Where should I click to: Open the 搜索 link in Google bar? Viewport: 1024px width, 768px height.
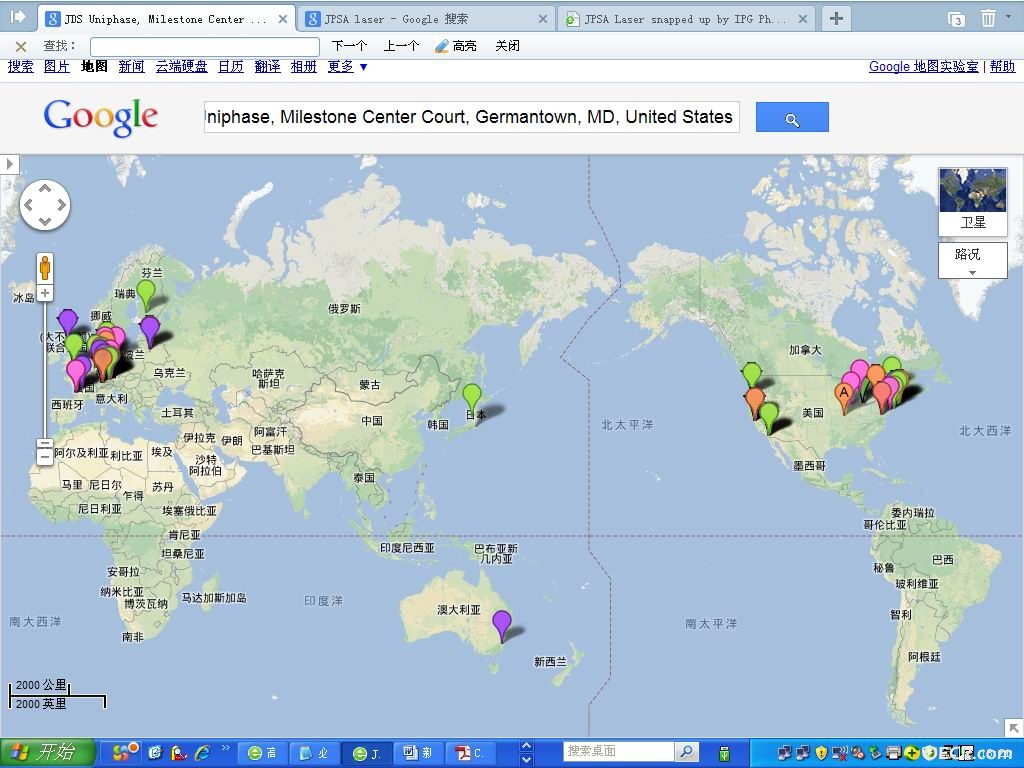[x=21, y=67]
